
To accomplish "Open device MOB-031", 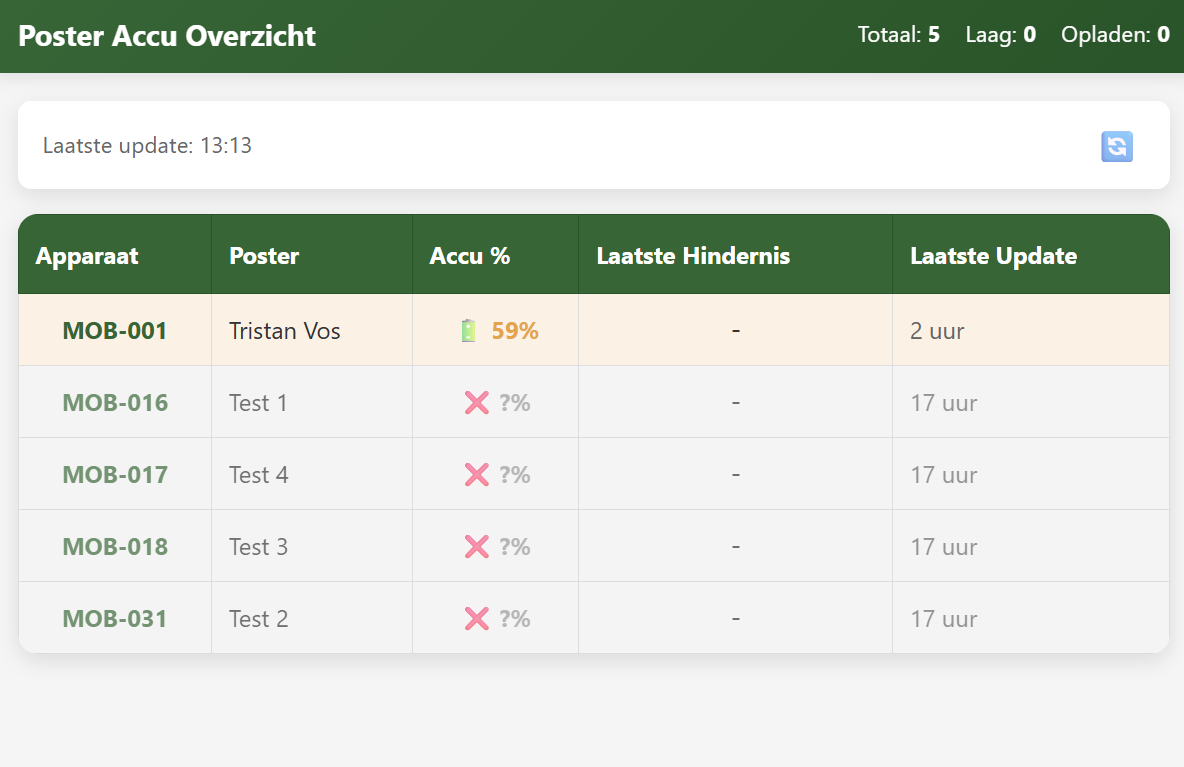I will click(x=115, y=619).
